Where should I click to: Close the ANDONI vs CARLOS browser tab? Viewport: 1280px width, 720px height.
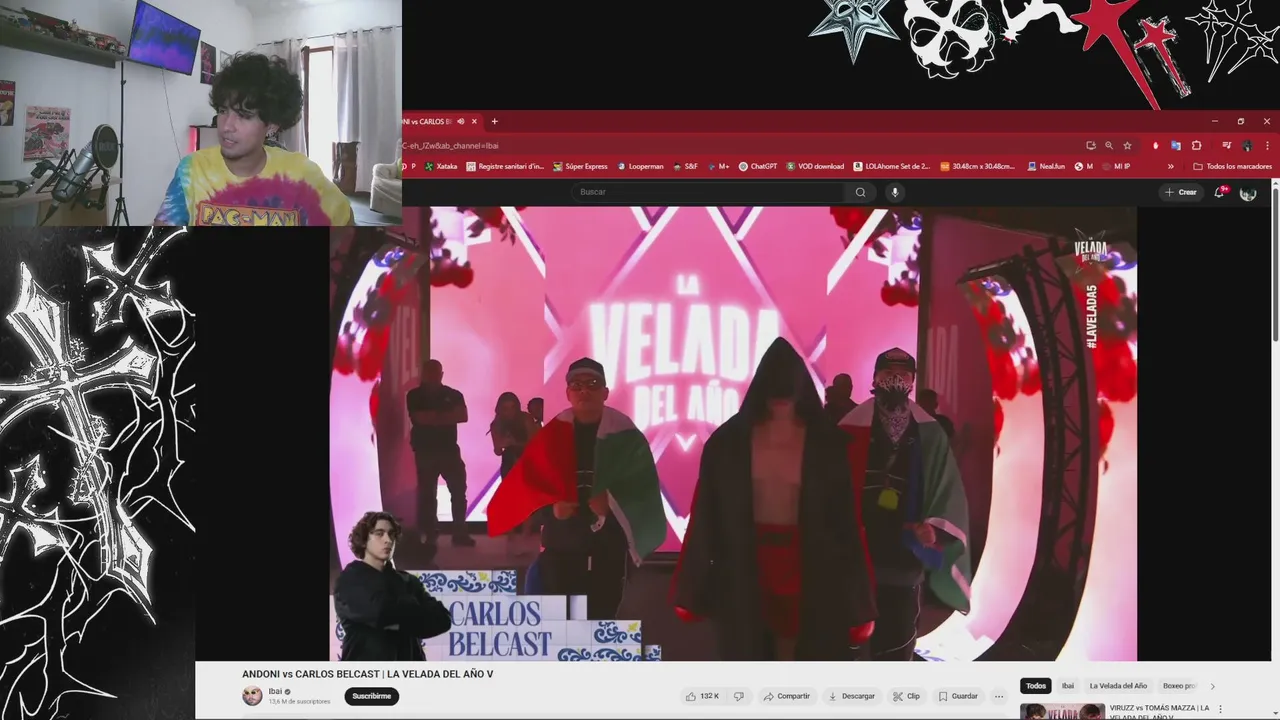(x=474, y=122)
